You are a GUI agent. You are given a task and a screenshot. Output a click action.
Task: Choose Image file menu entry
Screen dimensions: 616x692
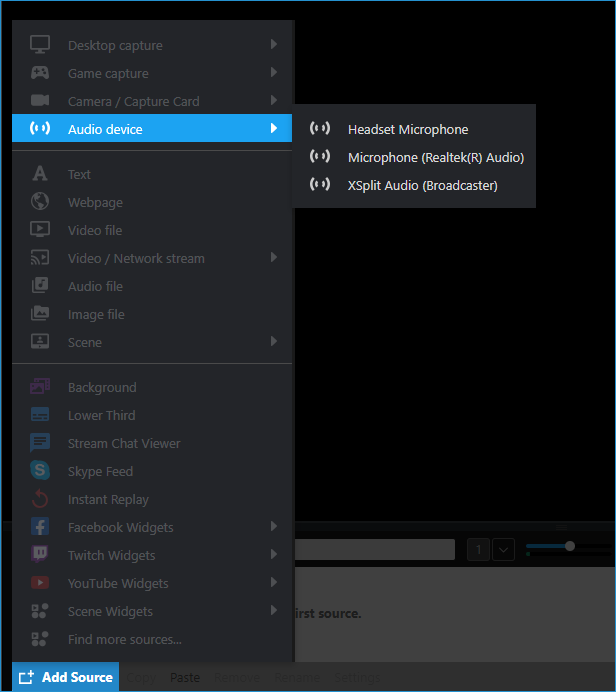pyautogui.click(x=152, y=314)
